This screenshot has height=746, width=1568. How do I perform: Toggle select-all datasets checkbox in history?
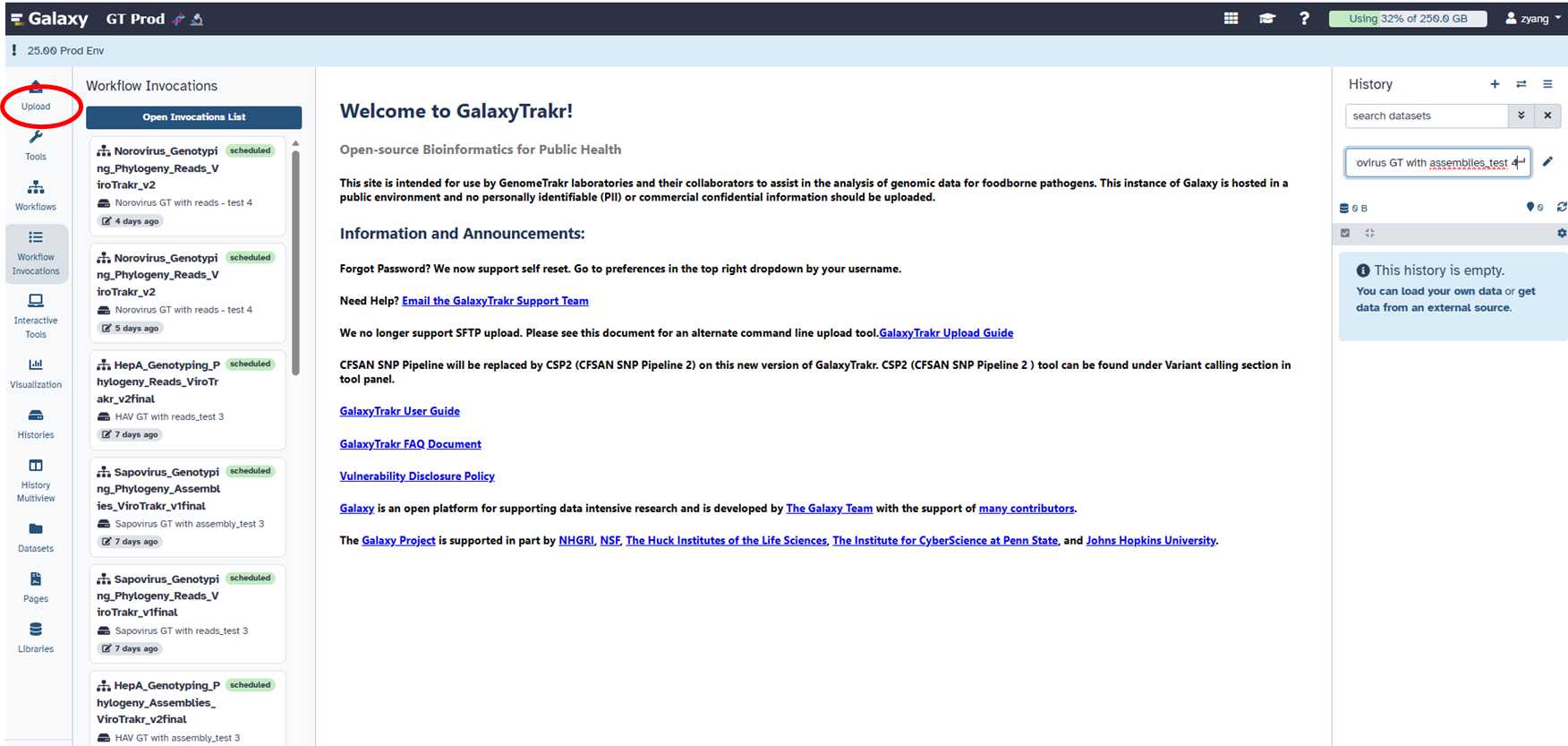(1345, 233)
